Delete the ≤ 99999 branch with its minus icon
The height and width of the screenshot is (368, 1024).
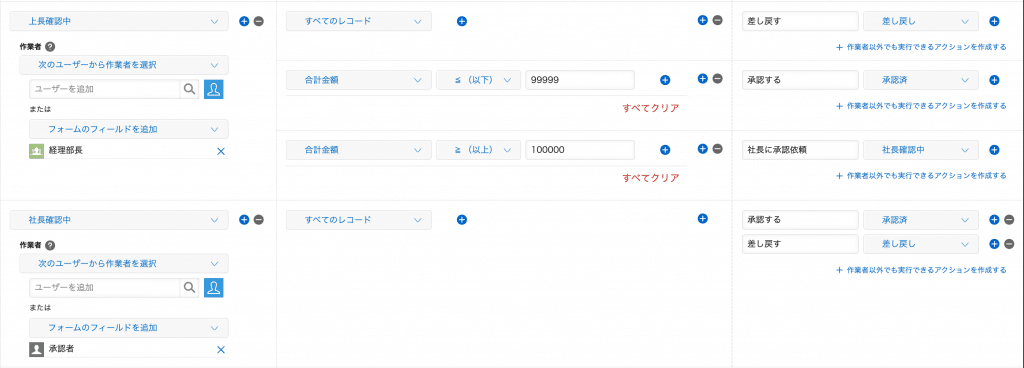pyautogui.click(x=717, y=78)
